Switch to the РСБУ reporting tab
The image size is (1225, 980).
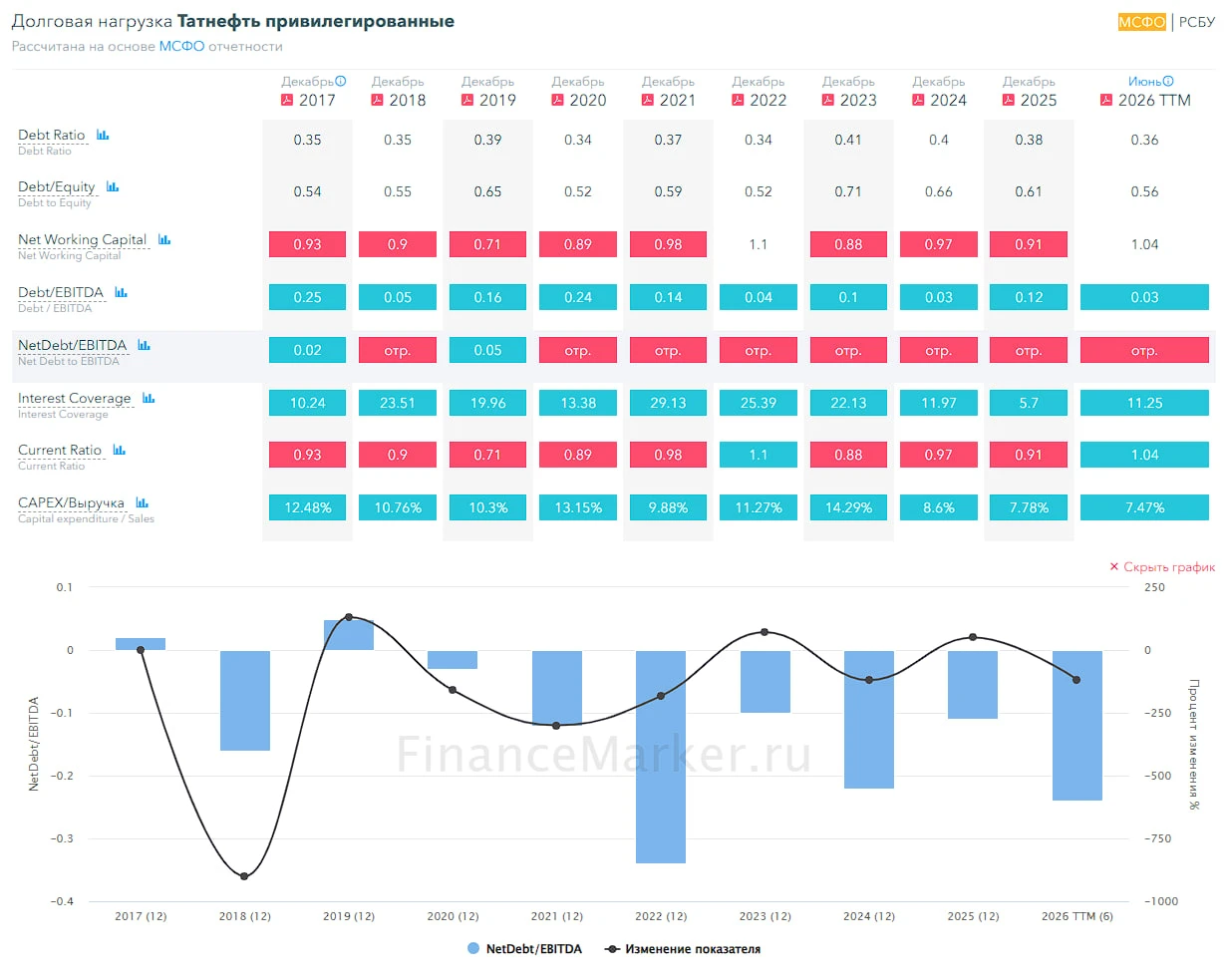coord(1197,22)
